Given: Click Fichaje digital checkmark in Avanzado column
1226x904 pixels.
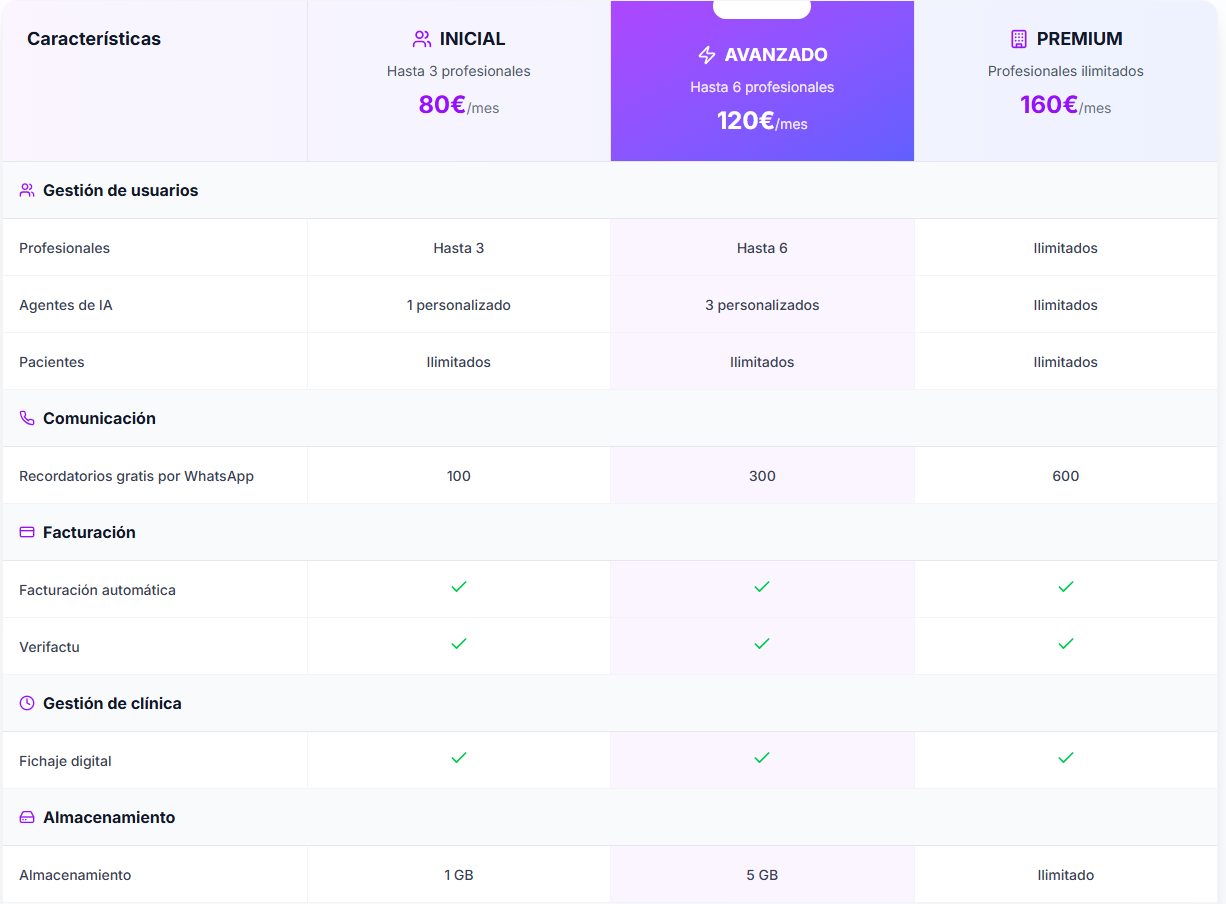Looking at the screenshot, I should coord(762,758).
